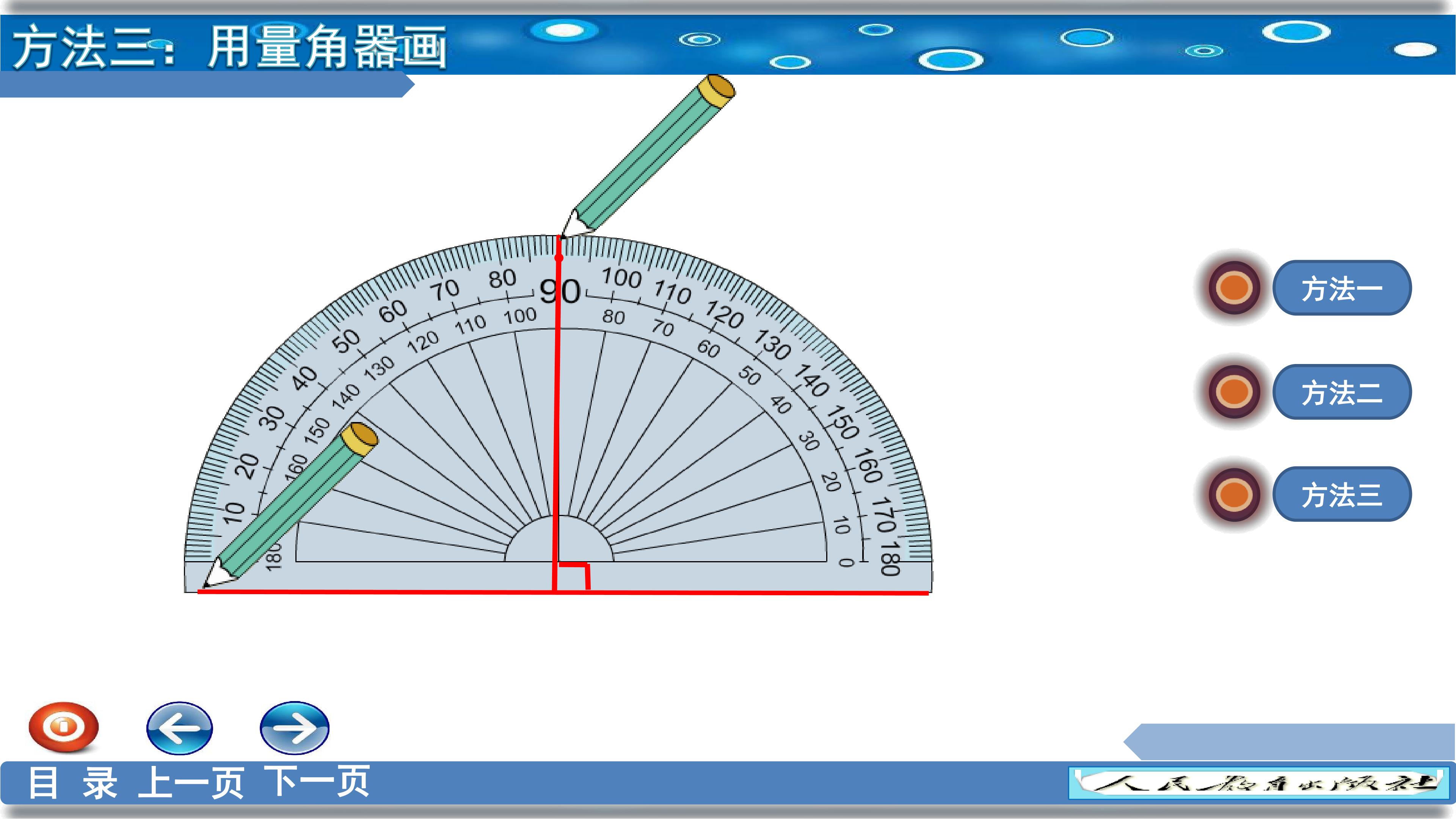Click the orange circle beside 方法一
Screen dimensions: 1456x819
(1234, 288)
